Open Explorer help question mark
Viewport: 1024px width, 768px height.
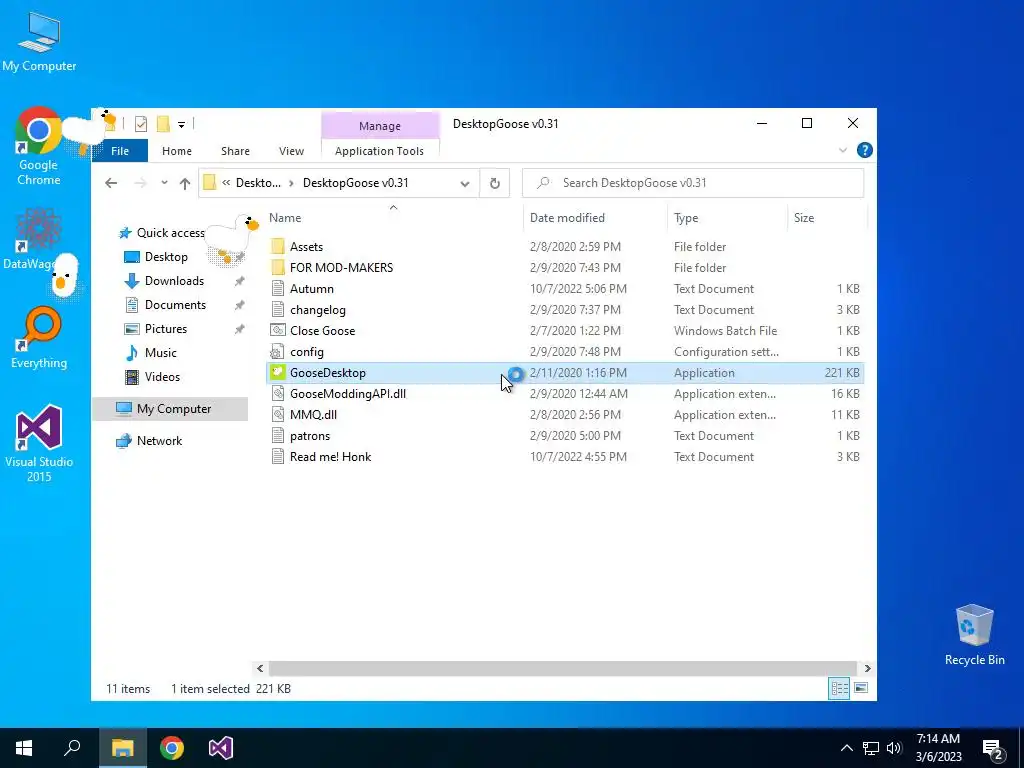pyautogui.click(x=865, y=150)
